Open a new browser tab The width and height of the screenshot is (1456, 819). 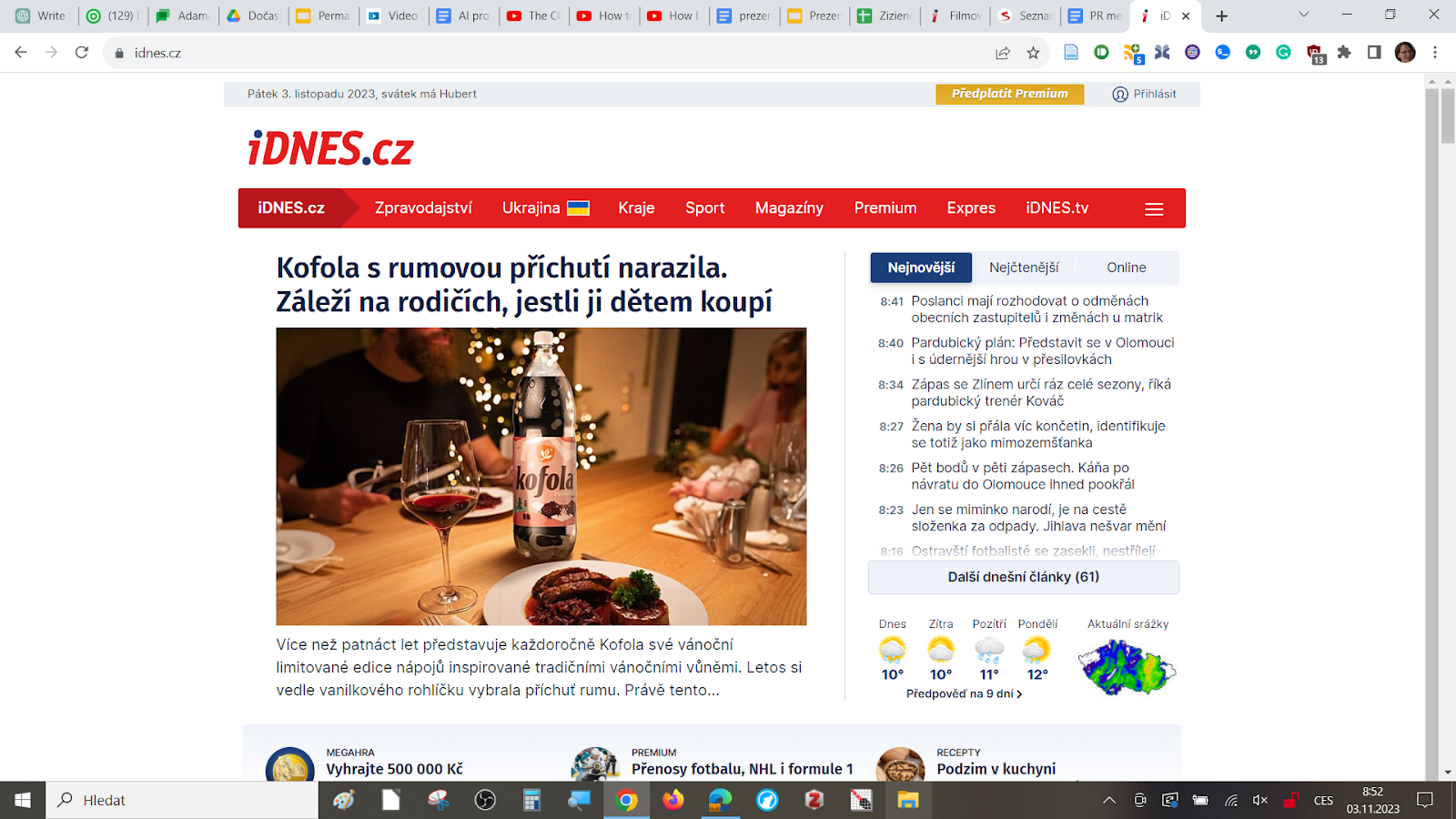[1222, 15]
